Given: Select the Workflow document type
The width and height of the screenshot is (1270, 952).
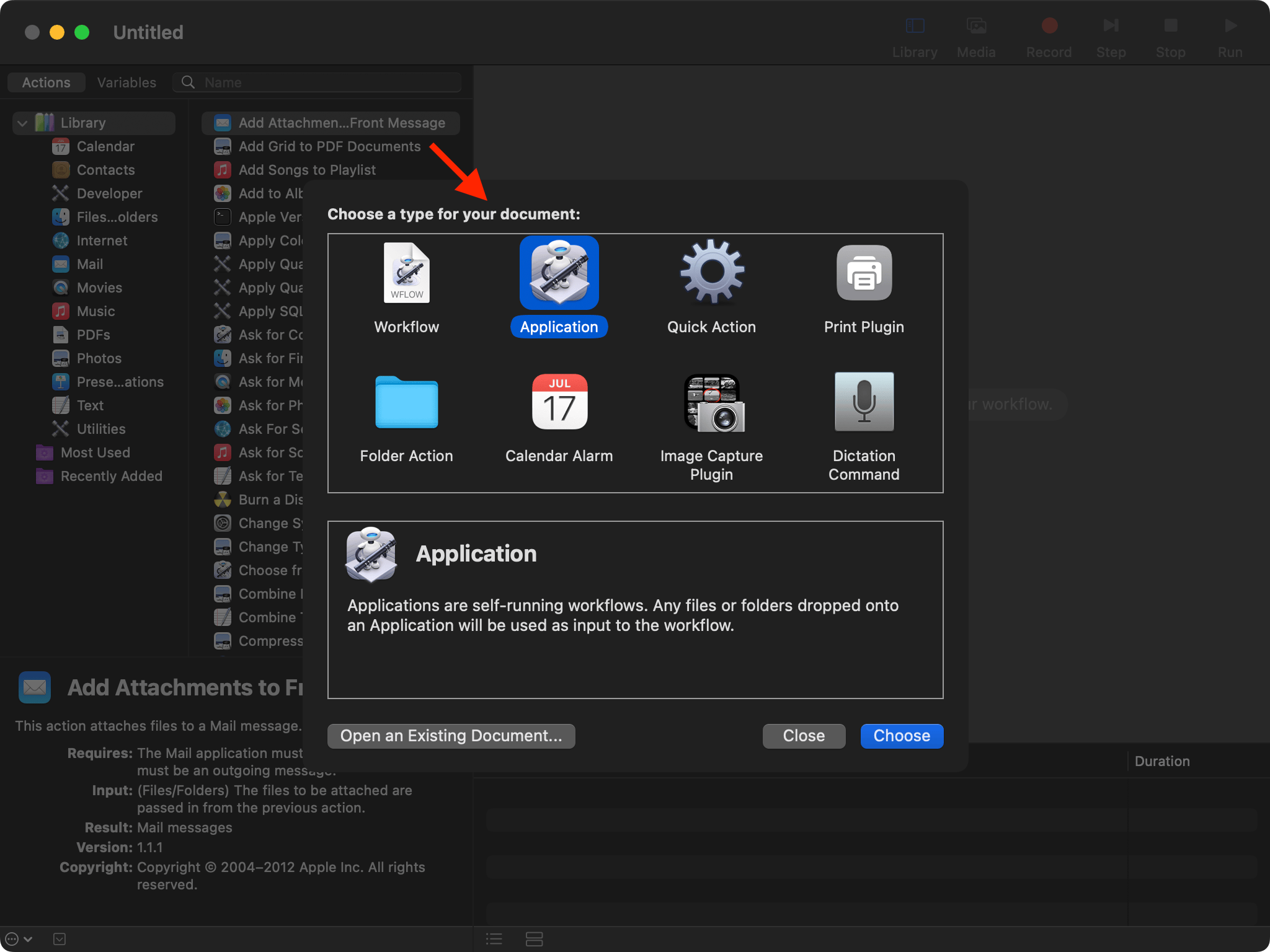Looking at the screenshot, I should tap(407, 288).
